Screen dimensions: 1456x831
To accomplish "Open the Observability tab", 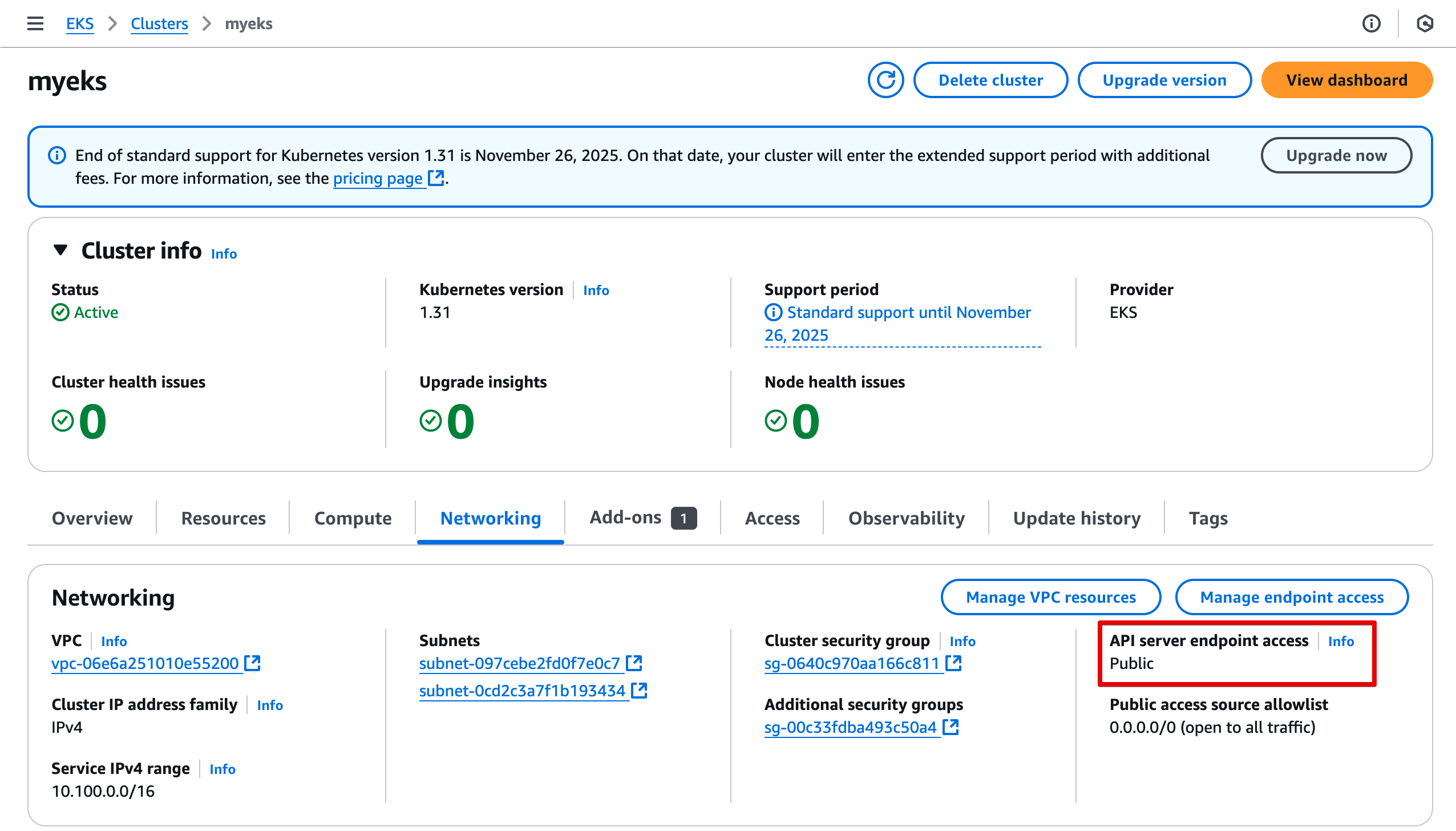I will click(x=907, y=518).
